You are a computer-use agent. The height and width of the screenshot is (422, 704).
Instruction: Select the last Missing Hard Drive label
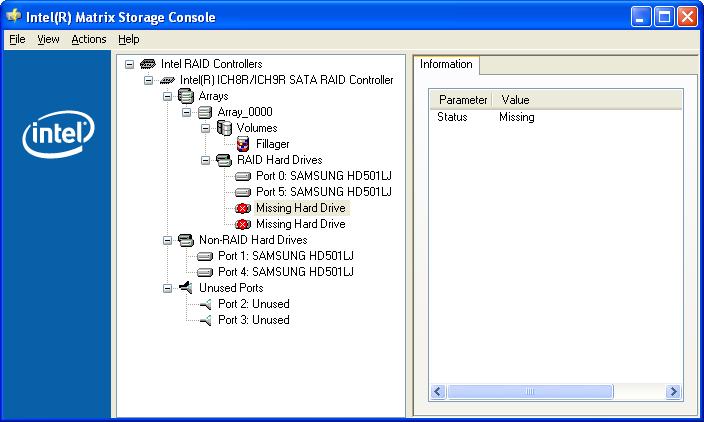coord(301,224)
